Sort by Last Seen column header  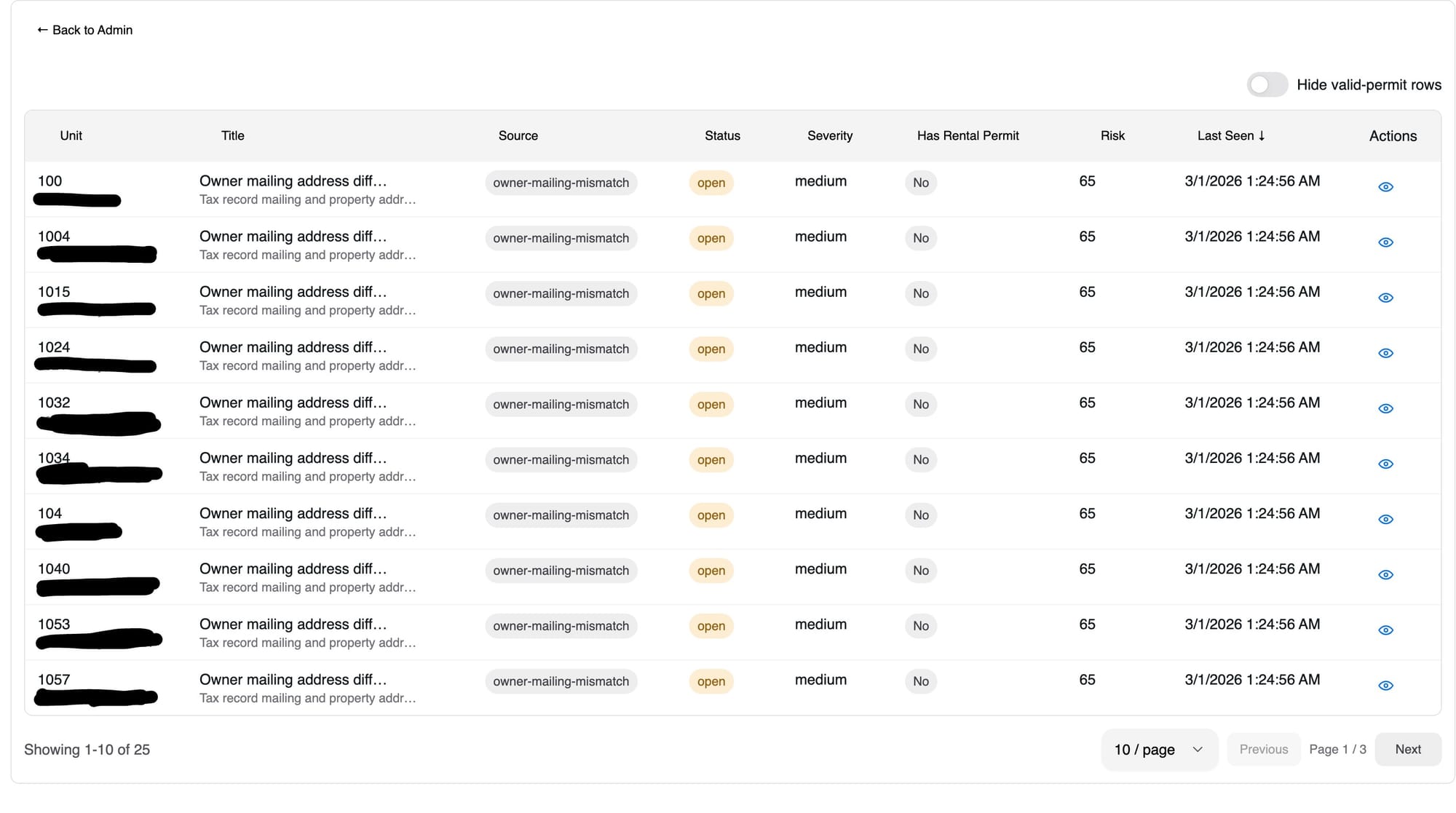(x=1230, y=135)
